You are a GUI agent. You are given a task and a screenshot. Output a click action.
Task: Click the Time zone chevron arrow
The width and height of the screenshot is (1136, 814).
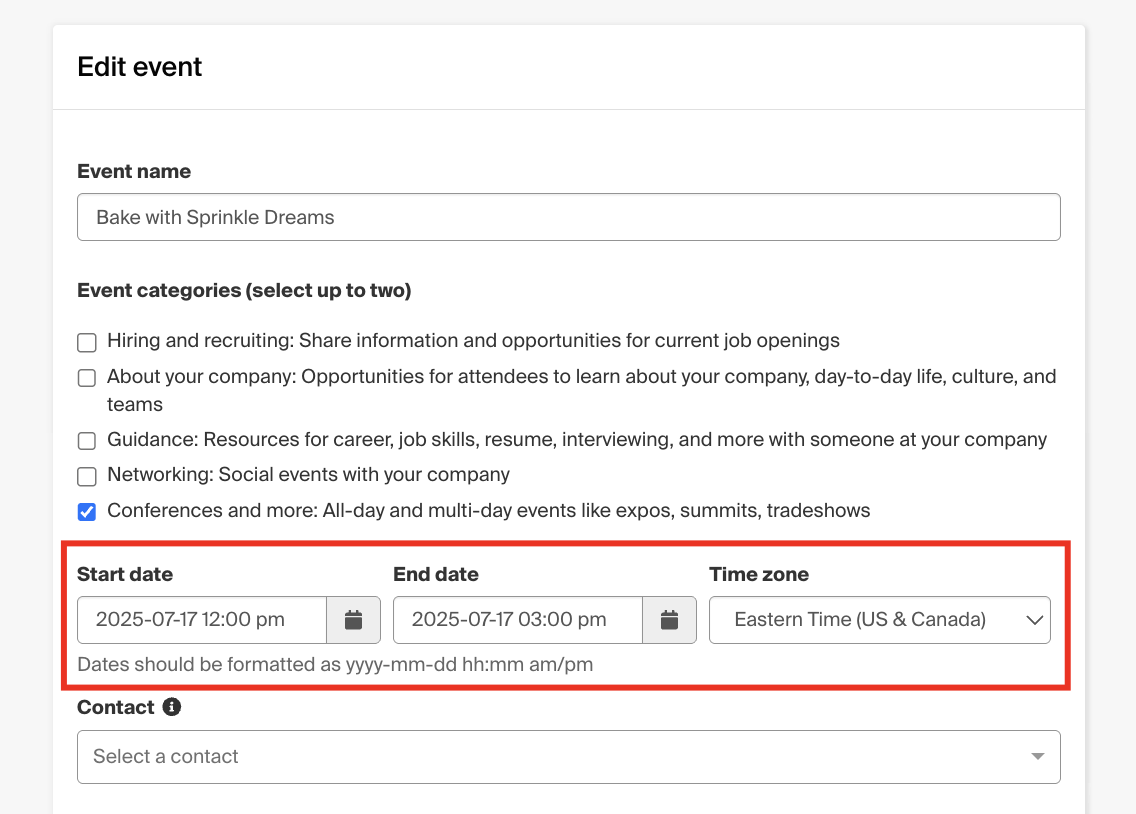(x=1035, y=620)
